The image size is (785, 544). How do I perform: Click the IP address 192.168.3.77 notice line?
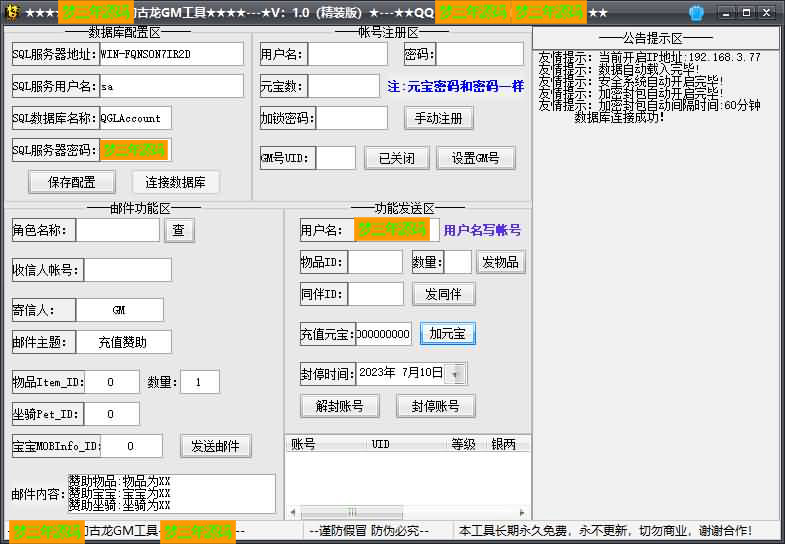point(649,57)
